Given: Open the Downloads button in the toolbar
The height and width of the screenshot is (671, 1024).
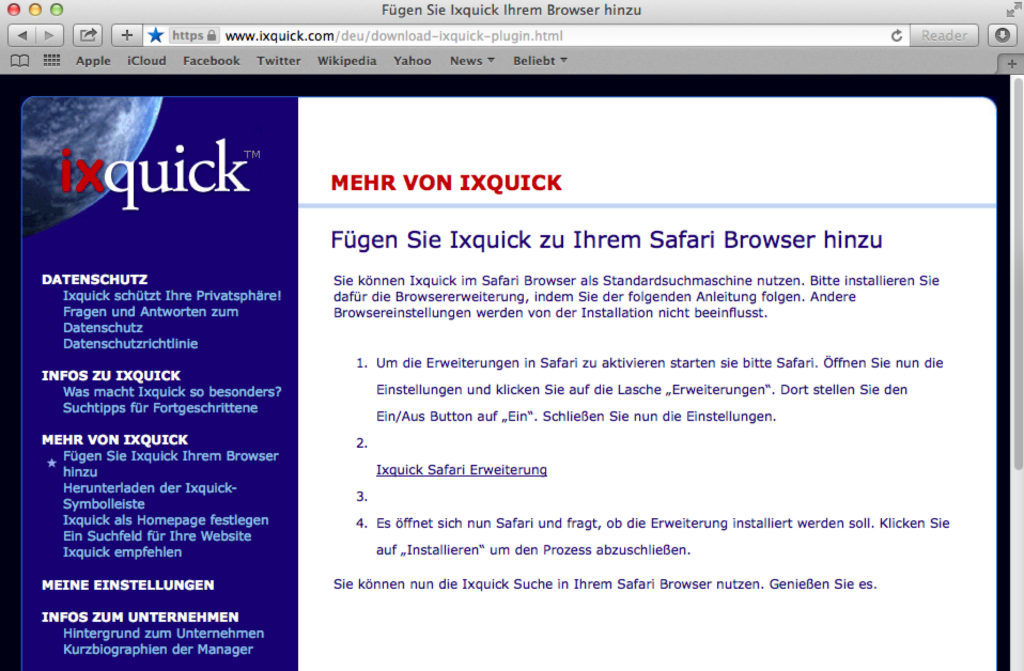Looking at the screenshot, I should click(1002, 35).
